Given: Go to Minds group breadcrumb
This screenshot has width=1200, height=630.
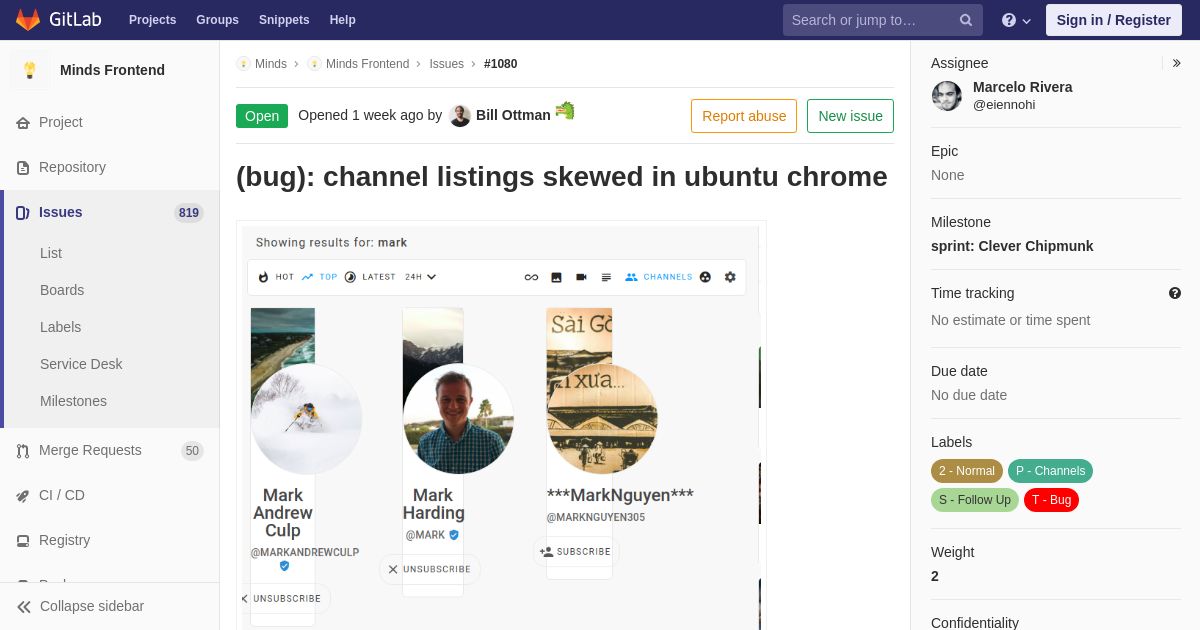Looking at the screenshot, I should (x=271, y=64).
